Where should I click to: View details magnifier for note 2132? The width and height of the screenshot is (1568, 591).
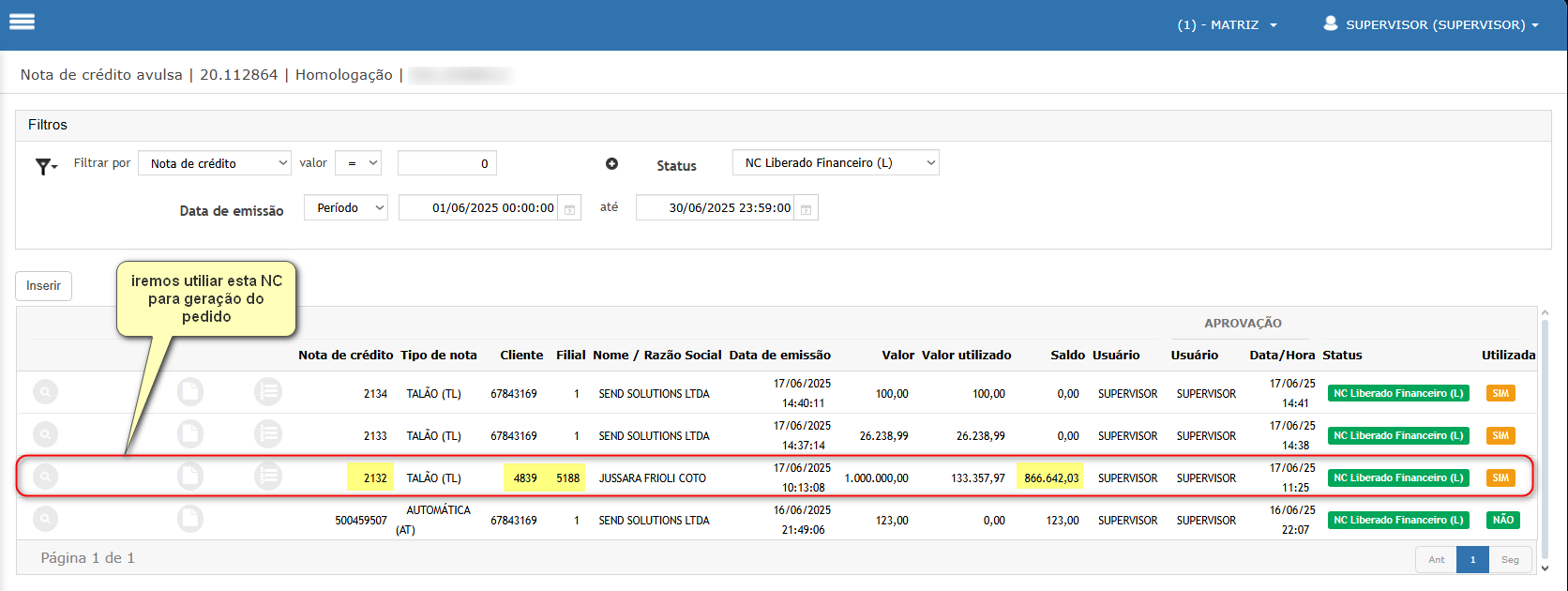45,477
